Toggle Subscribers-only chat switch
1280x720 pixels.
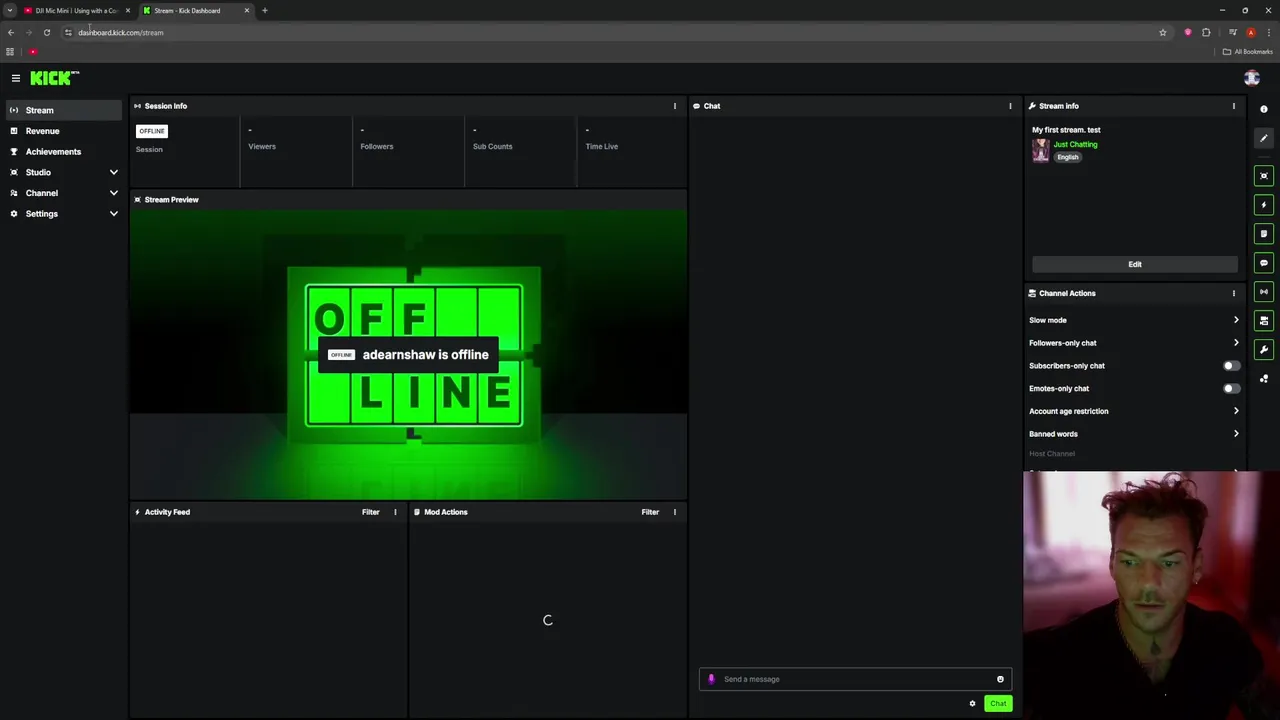click(1232, 366)
